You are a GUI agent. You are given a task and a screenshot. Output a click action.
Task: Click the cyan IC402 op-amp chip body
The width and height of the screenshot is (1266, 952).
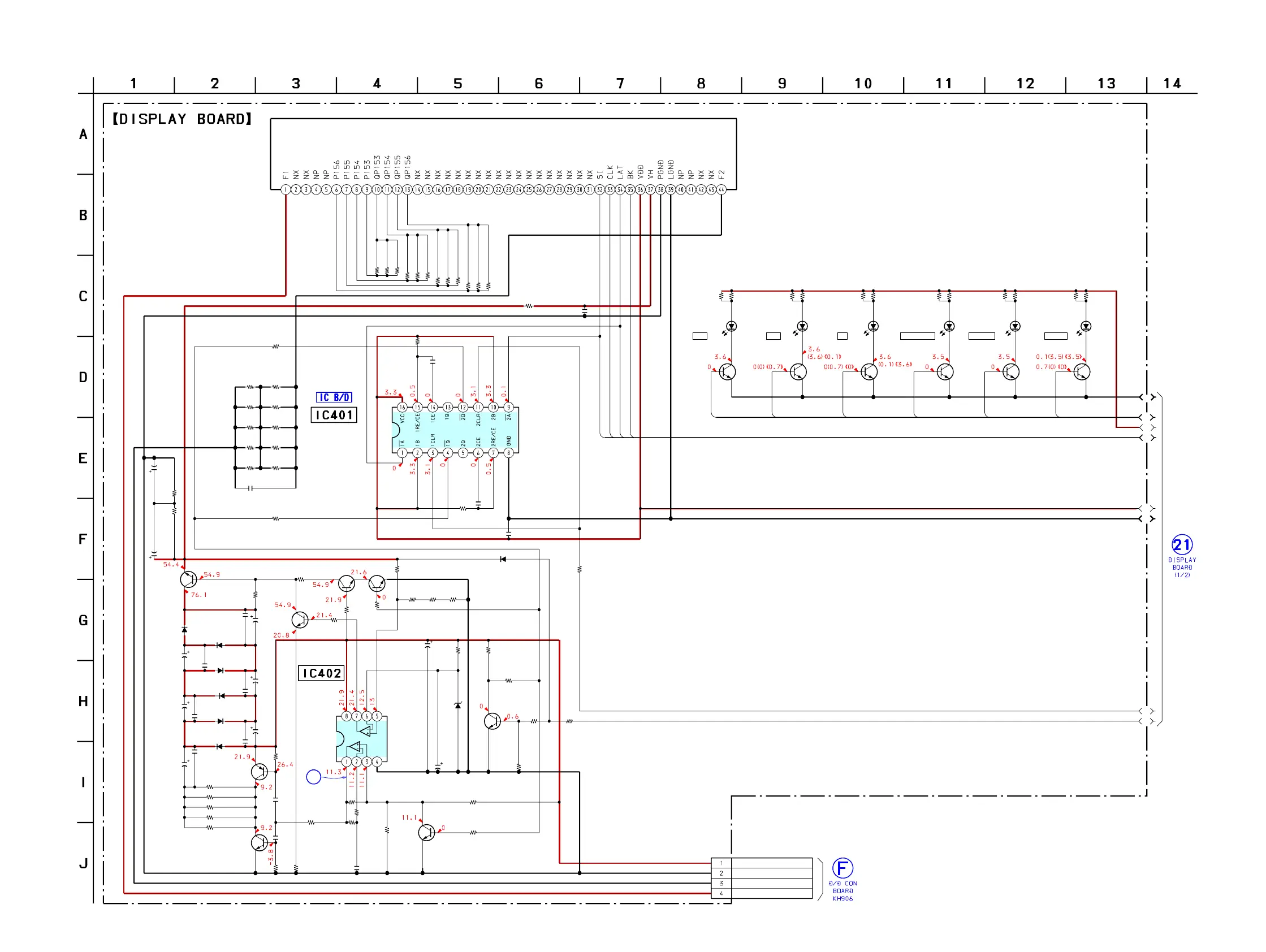(361, 739)
